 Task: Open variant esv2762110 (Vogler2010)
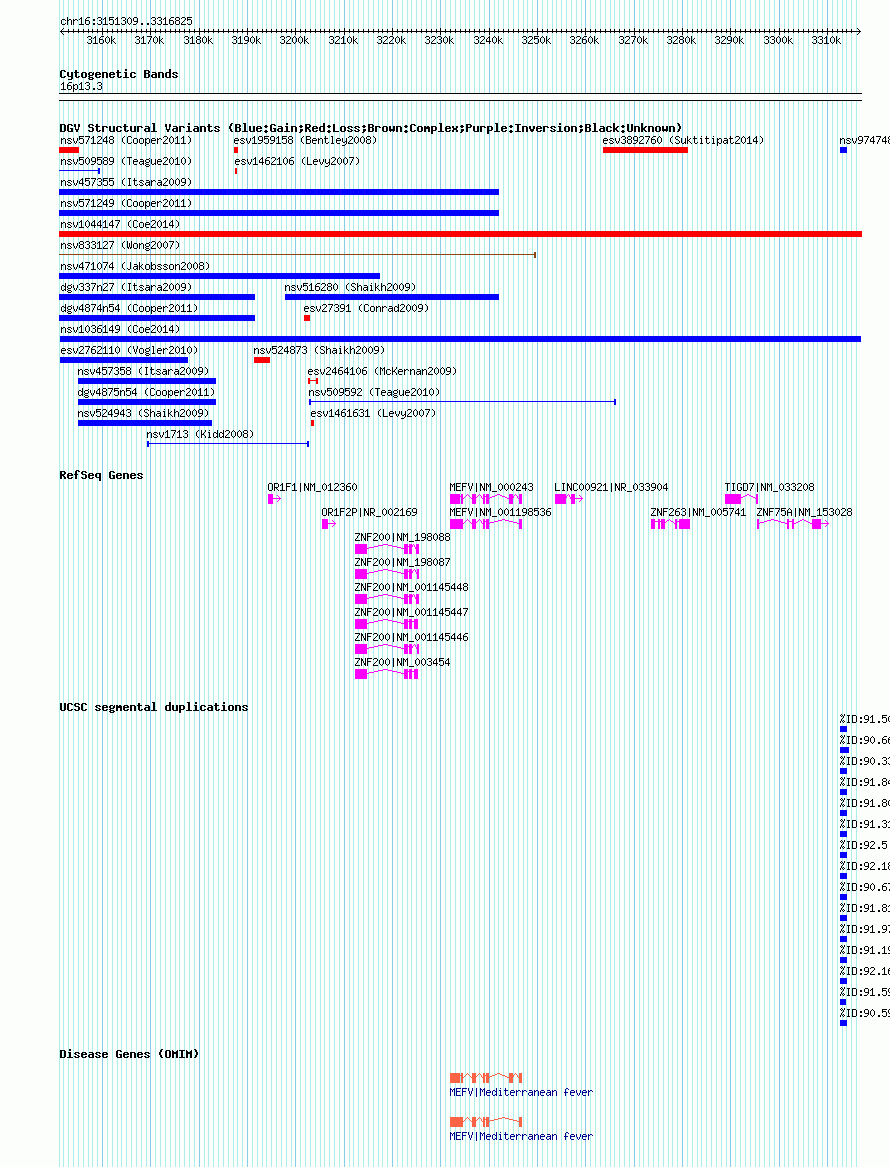pos(129,350)
